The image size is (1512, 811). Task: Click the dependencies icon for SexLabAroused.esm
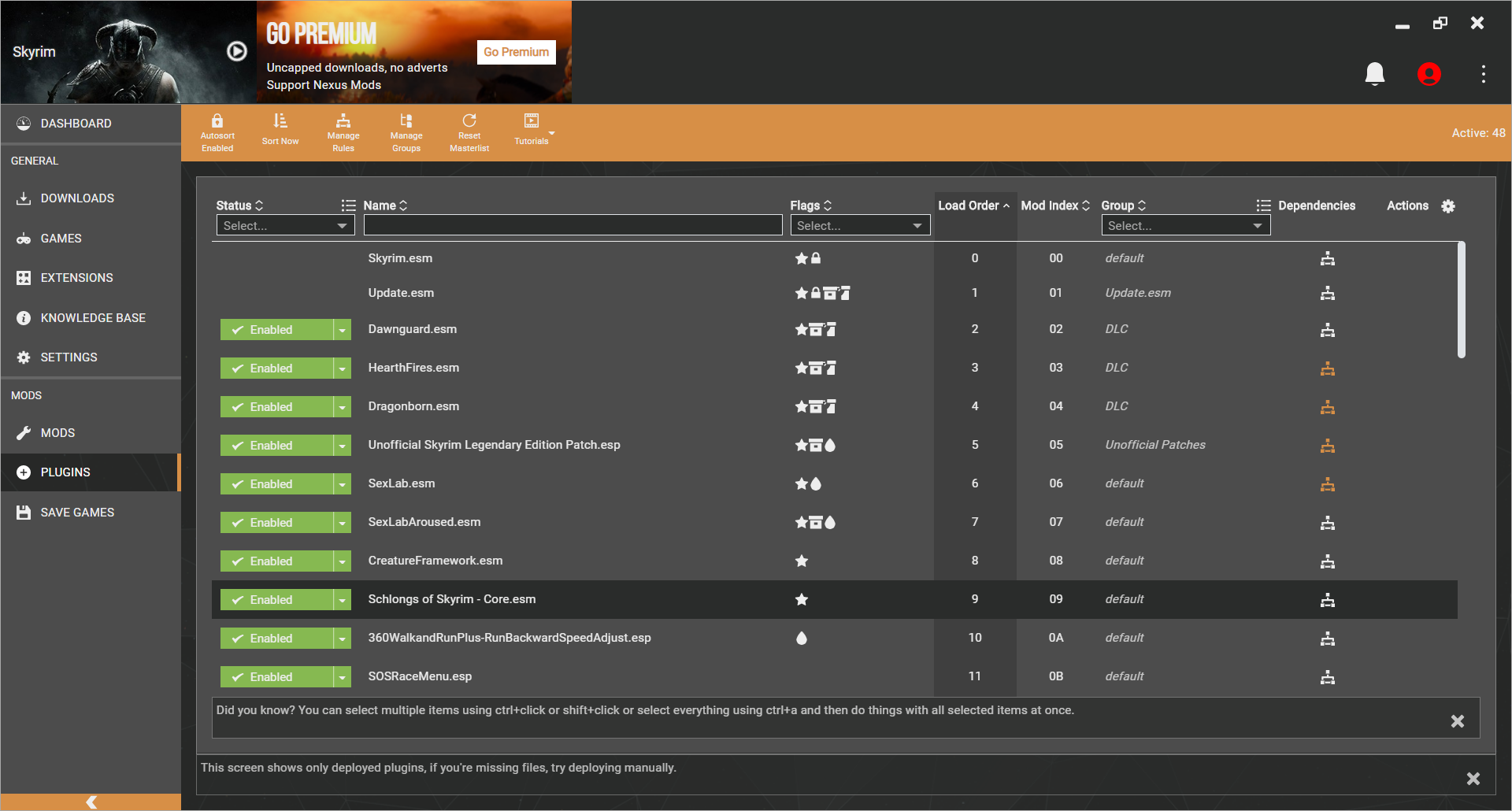click(x=1328, y=523)
